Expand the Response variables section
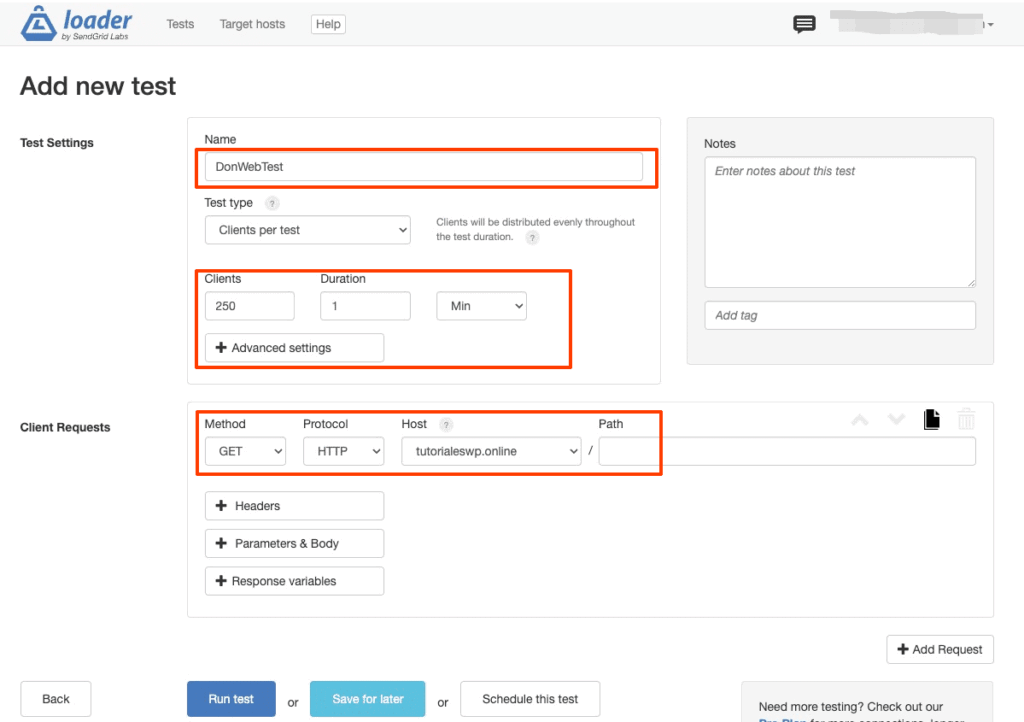This screenshot has height=722, width=1024. 293,581
